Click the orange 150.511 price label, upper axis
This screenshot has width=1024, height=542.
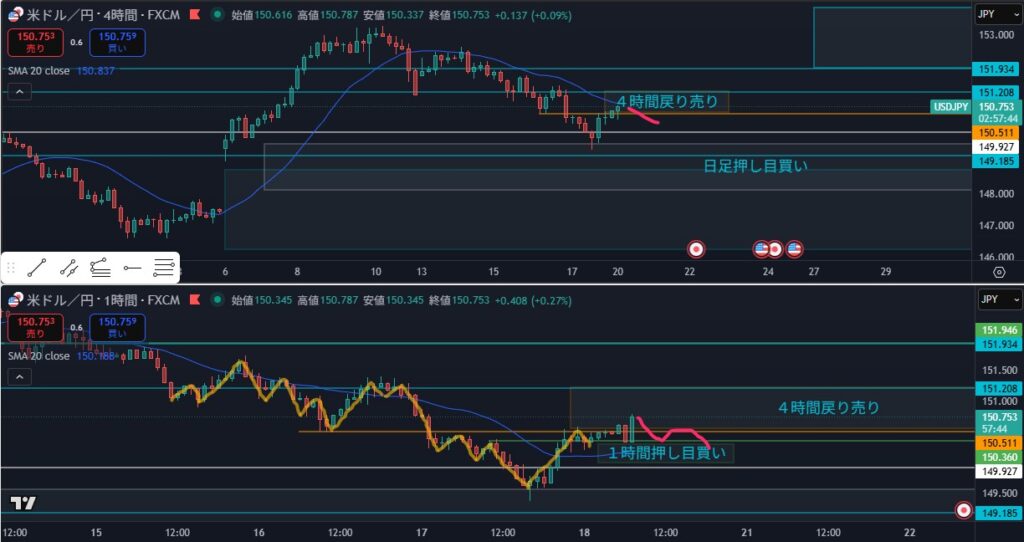[997, 132]
